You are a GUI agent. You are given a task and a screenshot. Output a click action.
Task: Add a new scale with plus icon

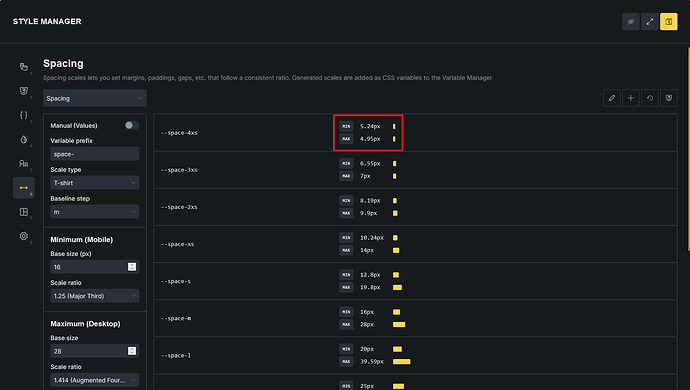pos(631,98)
